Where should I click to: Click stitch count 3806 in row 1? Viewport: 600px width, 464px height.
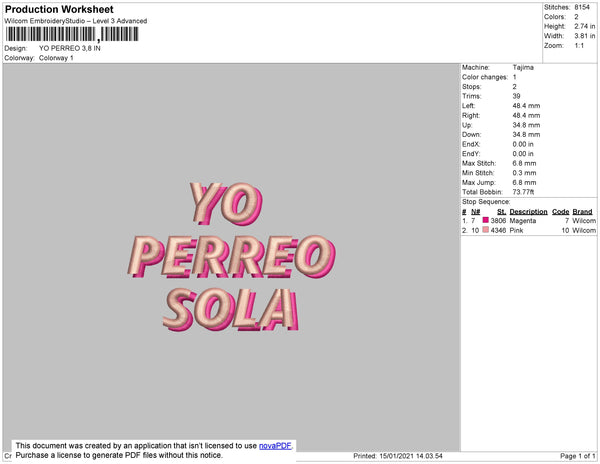[x=498, y=221]
